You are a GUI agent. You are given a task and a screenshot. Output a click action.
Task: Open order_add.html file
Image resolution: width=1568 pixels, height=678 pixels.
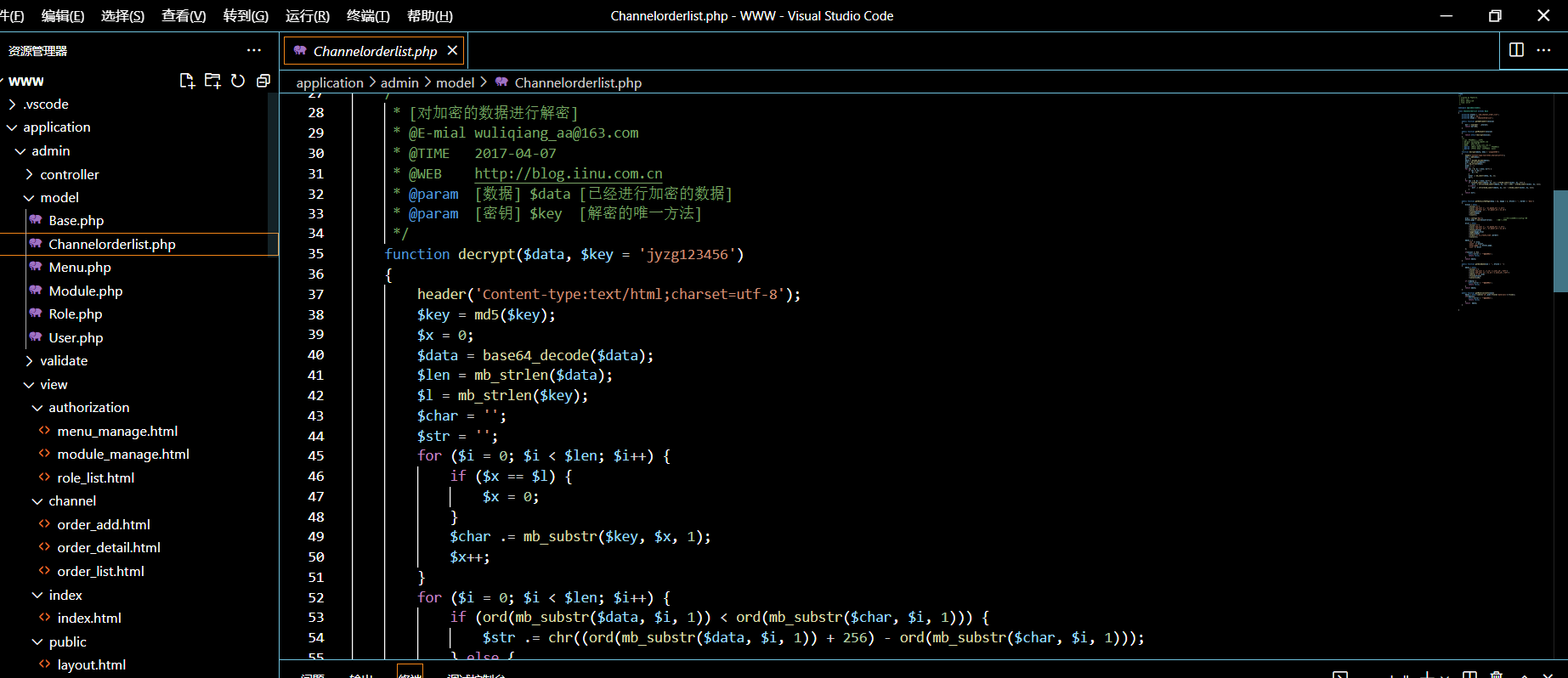[104, 524]
